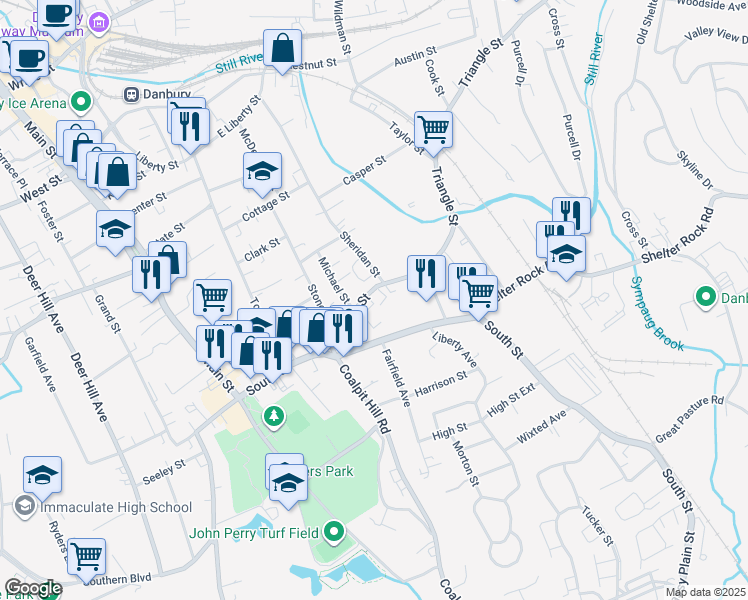Viewport: 748px width, 600px height.
Task: Select the shopping cart marker near Southern Blvd
Action: point(86,555)
